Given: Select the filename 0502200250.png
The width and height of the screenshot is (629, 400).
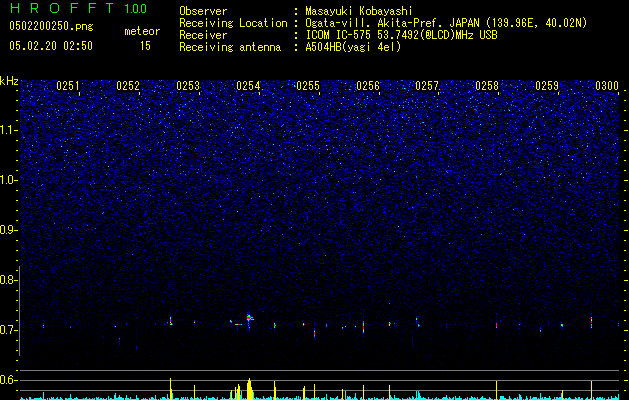Looking at the screenshot, I should click(51, 26).
